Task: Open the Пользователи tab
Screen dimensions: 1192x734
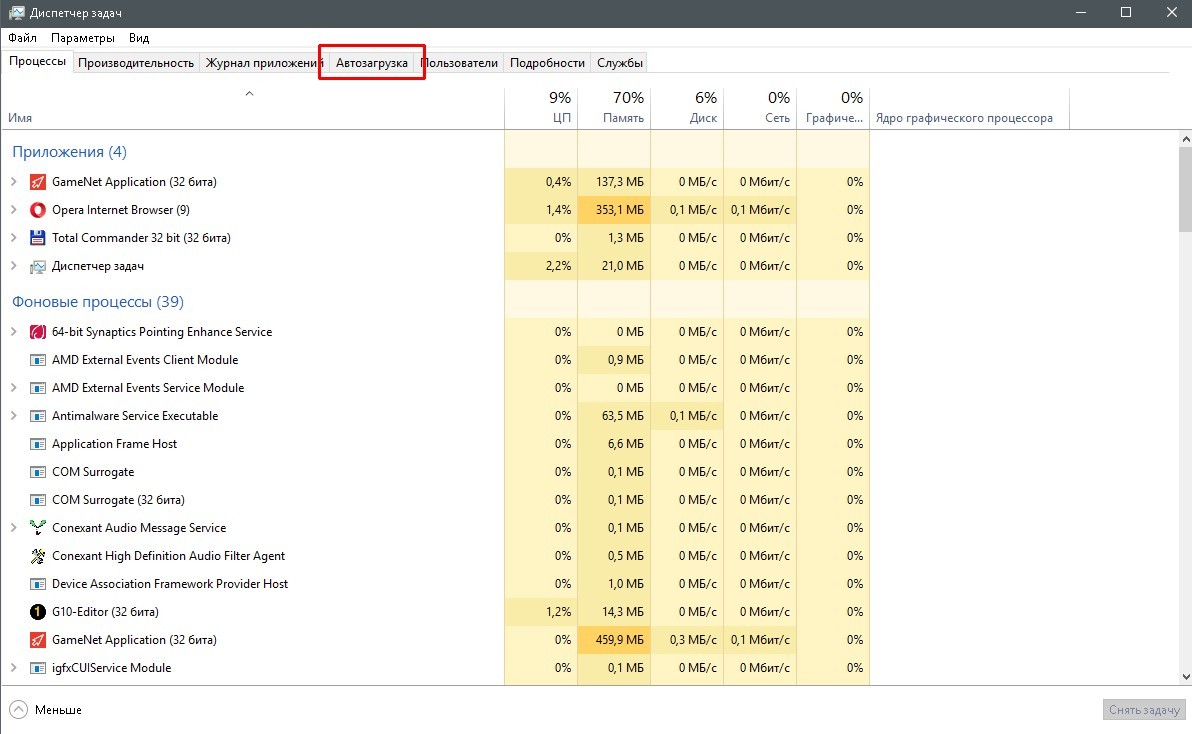Action: 459,63
